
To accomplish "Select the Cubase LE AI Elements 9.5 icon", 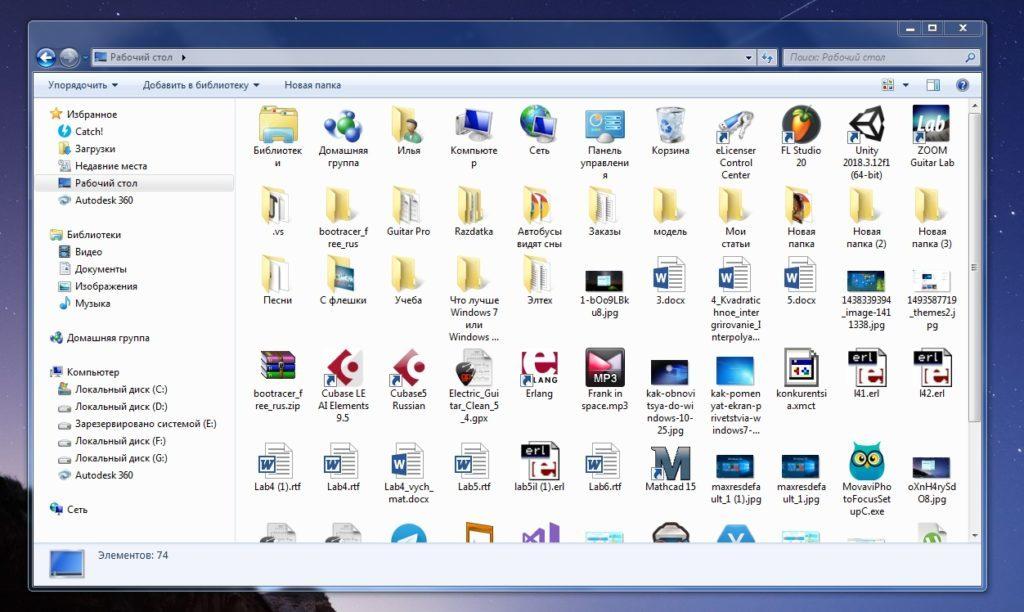I will (x=342, y=370).
